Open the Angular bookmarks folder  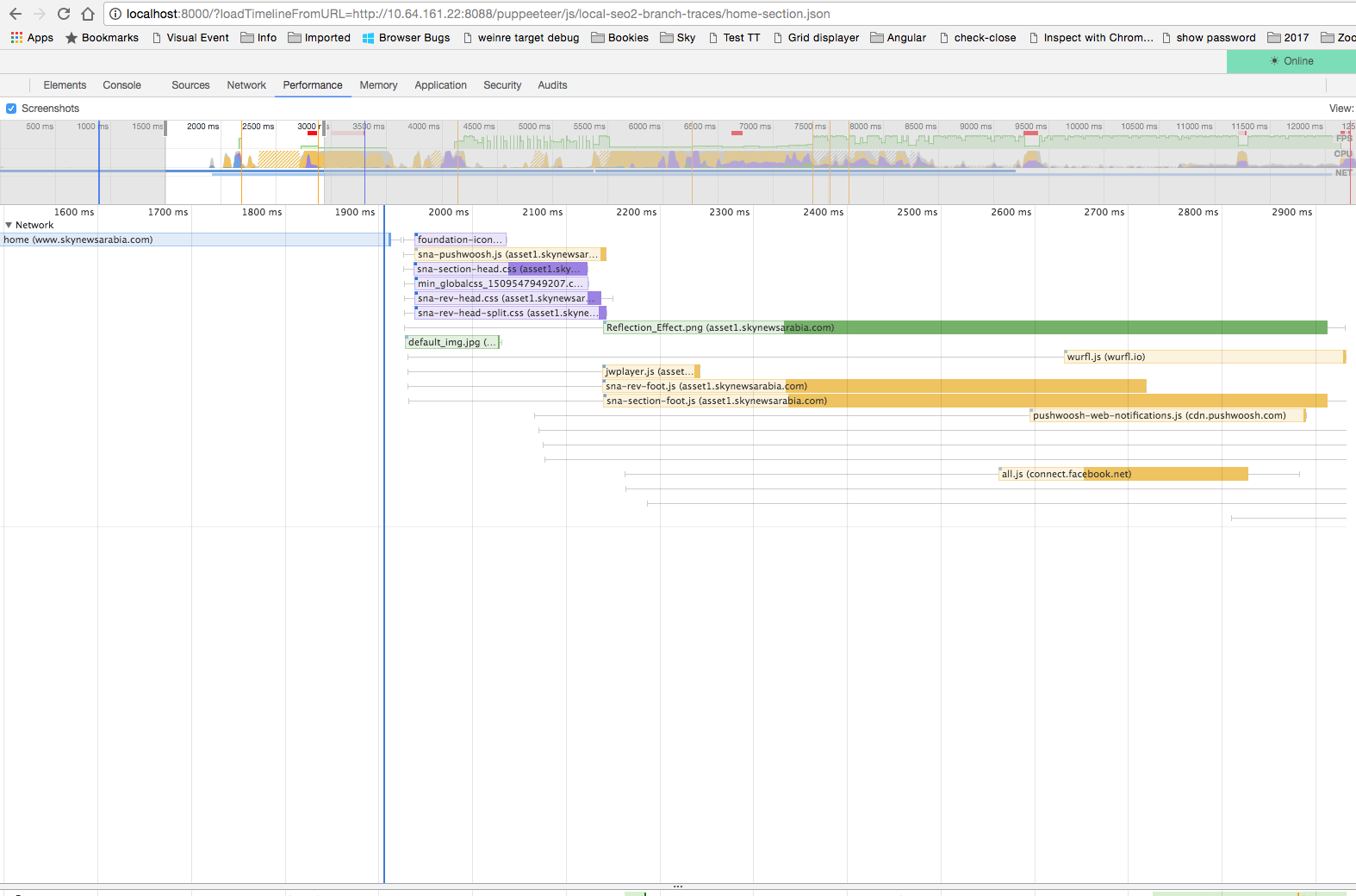point(898,38)
